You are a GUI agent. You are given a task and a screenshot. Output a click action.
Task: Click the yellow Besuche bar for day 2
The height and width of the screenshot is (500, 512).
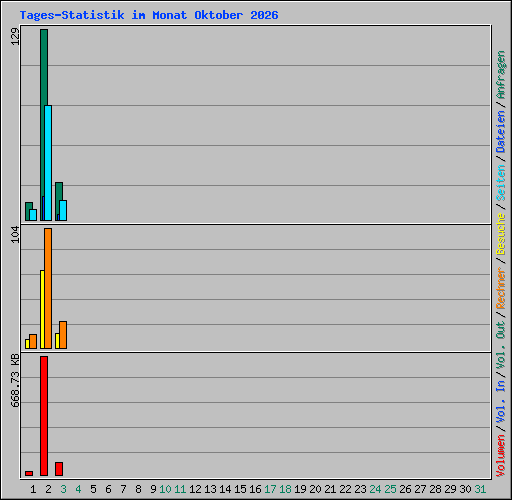pyautogui.click(x=42, y=309)
